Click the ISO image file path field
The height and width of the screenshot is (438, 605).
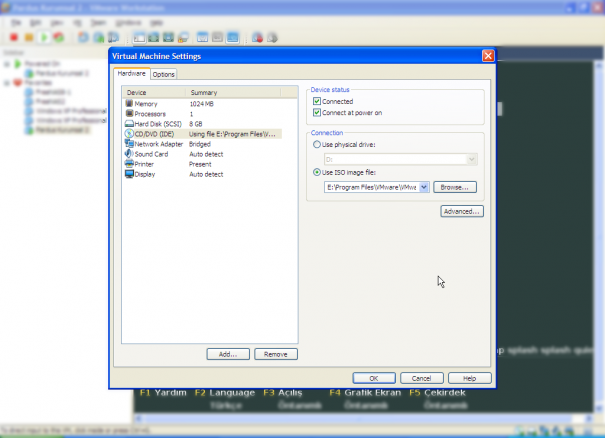[x=372, y=187]
